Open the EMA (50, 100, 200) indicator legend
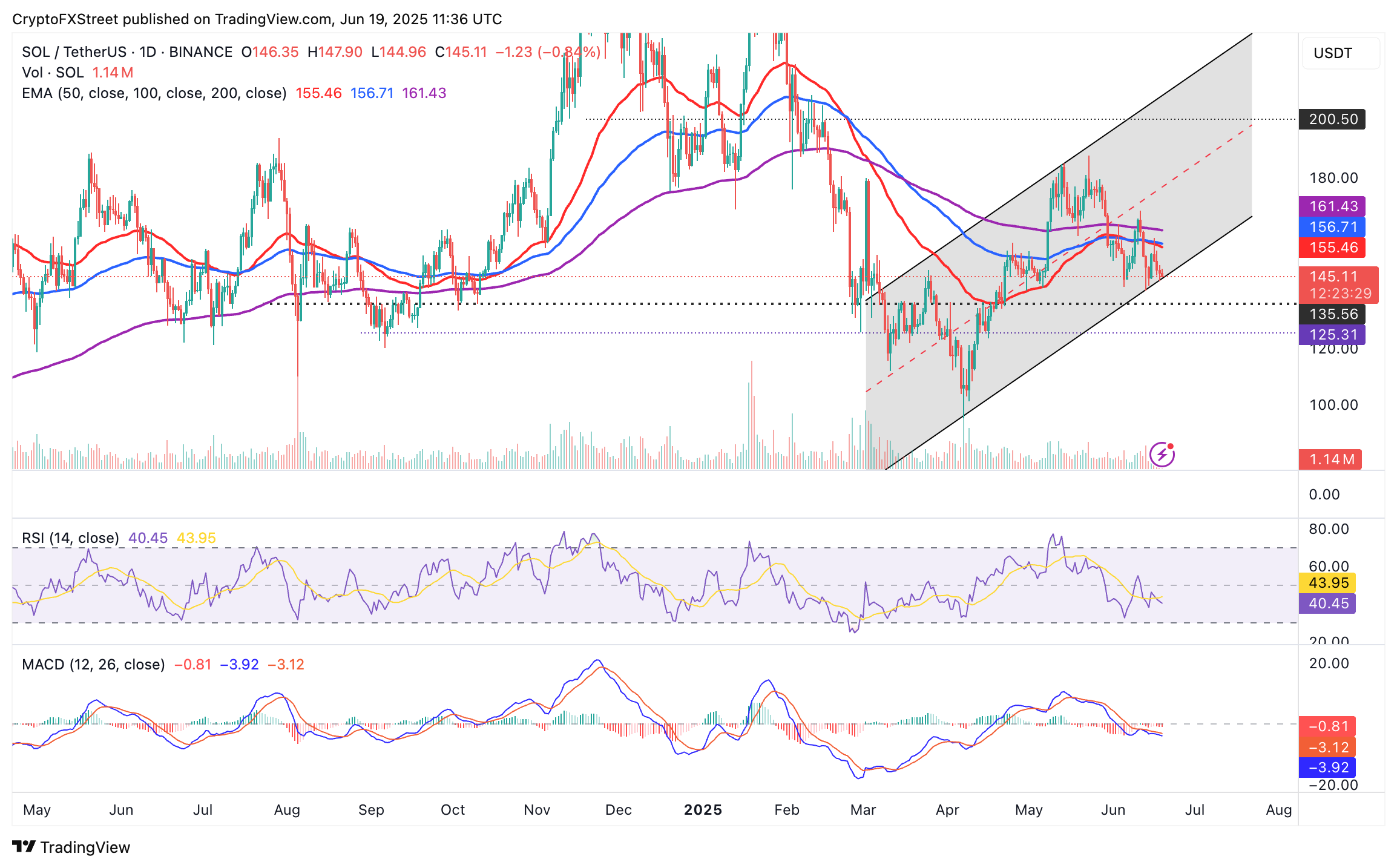 pyautogui.click(x=154, y=93)
